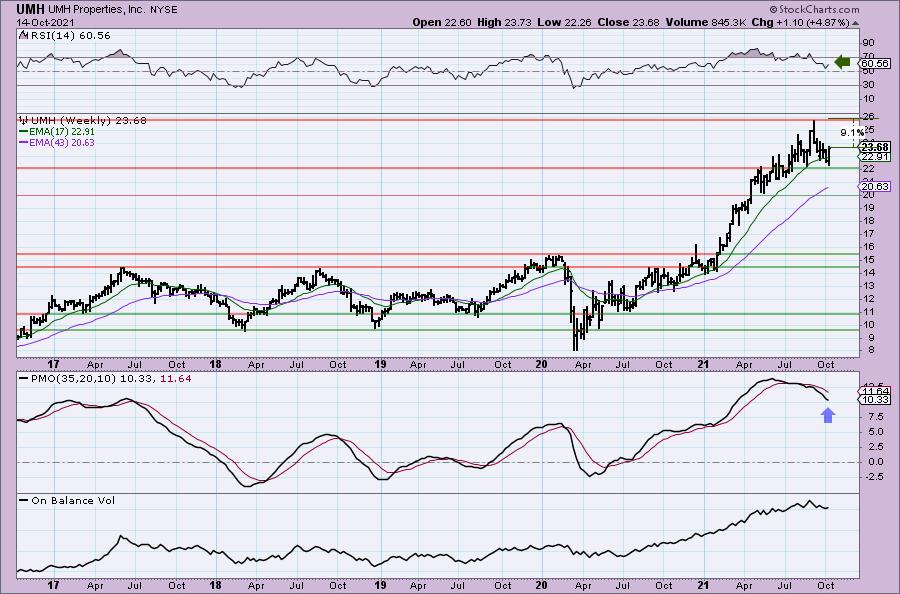Click the boxed 11.64 PMO signal tag
Viewport: 900px width, 594px height.
pyautogui.click(x=876, y=391)
